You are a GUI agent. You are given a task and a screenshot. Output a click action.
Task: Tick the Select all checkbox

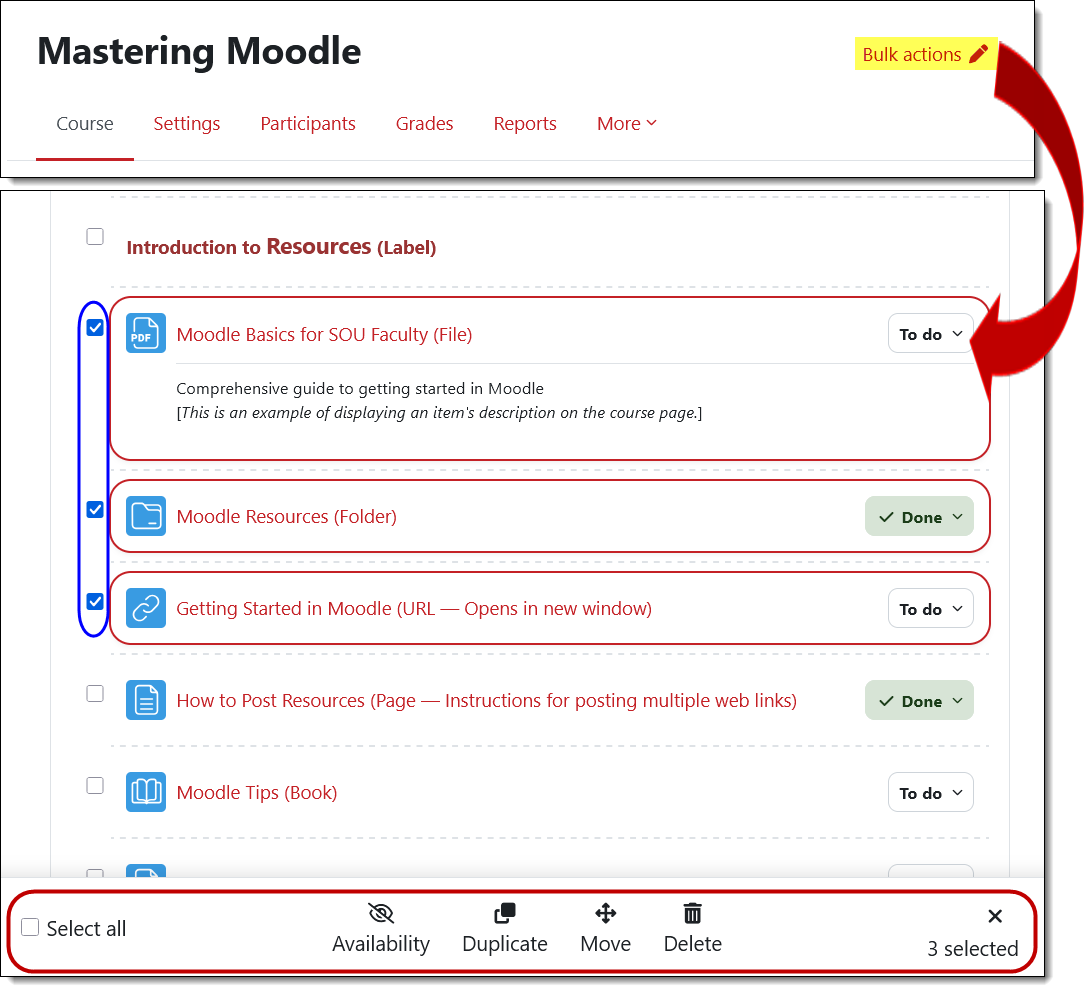click(x=31, y=928)
